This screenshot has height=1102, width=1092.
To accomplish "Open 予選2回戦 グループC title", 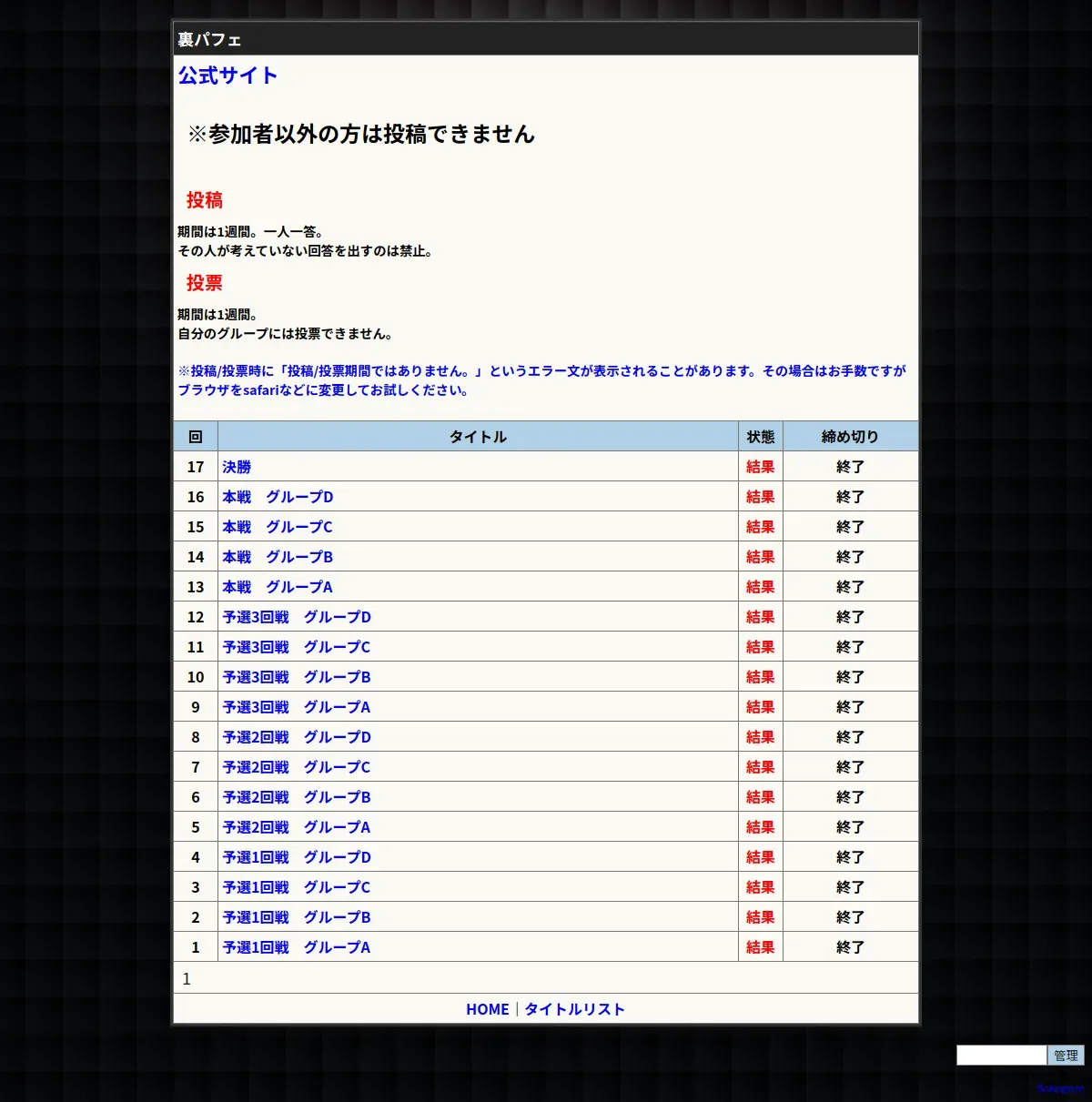I will pos(297,767).
